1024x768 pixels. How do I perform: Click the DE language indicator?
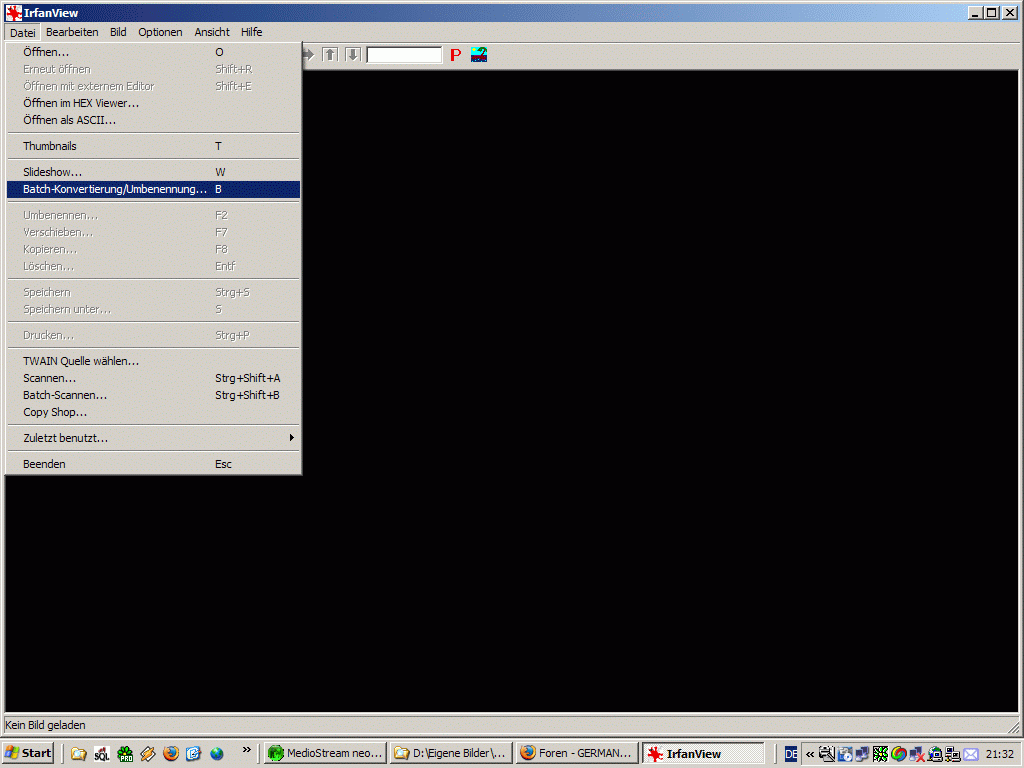coord(791,754)
